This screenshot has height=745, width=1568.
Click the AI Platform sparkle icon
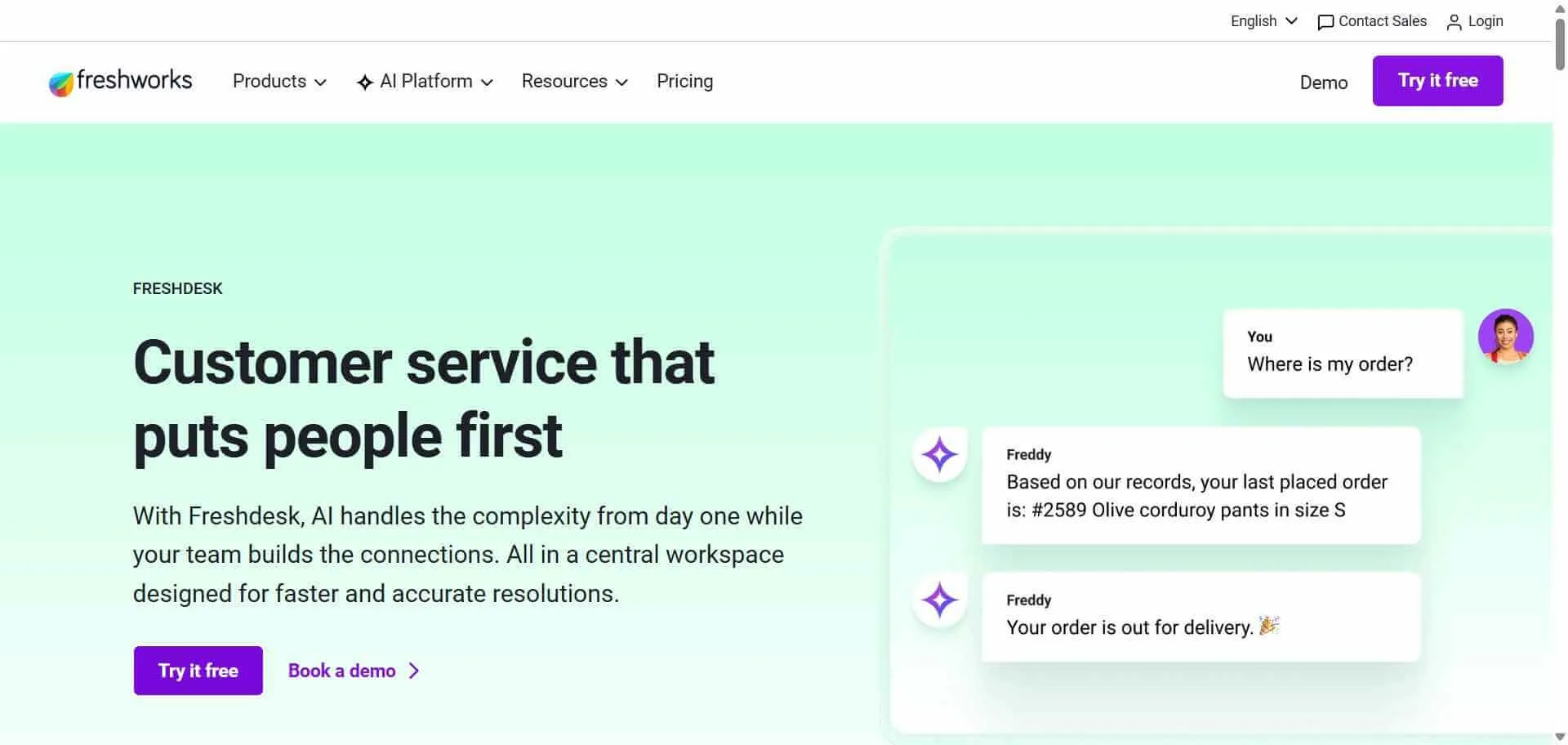(x=365, y=83)
